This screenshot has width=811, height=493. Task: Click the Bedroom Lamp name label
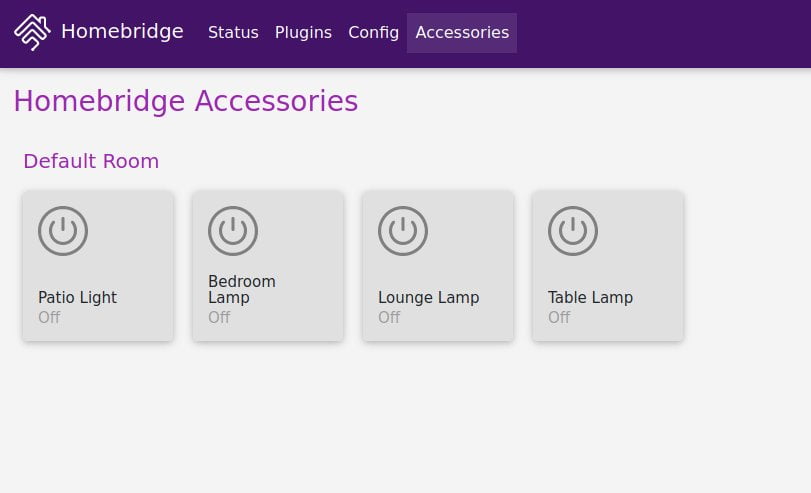coord(242,289)
